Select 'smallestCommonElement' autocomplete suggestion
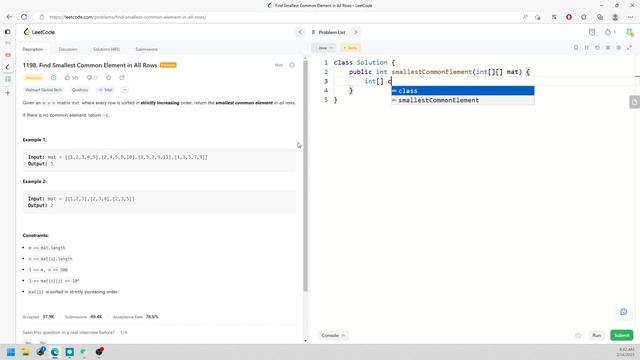Viewport: 640px width, 360px height. click(x=462, y=100)
